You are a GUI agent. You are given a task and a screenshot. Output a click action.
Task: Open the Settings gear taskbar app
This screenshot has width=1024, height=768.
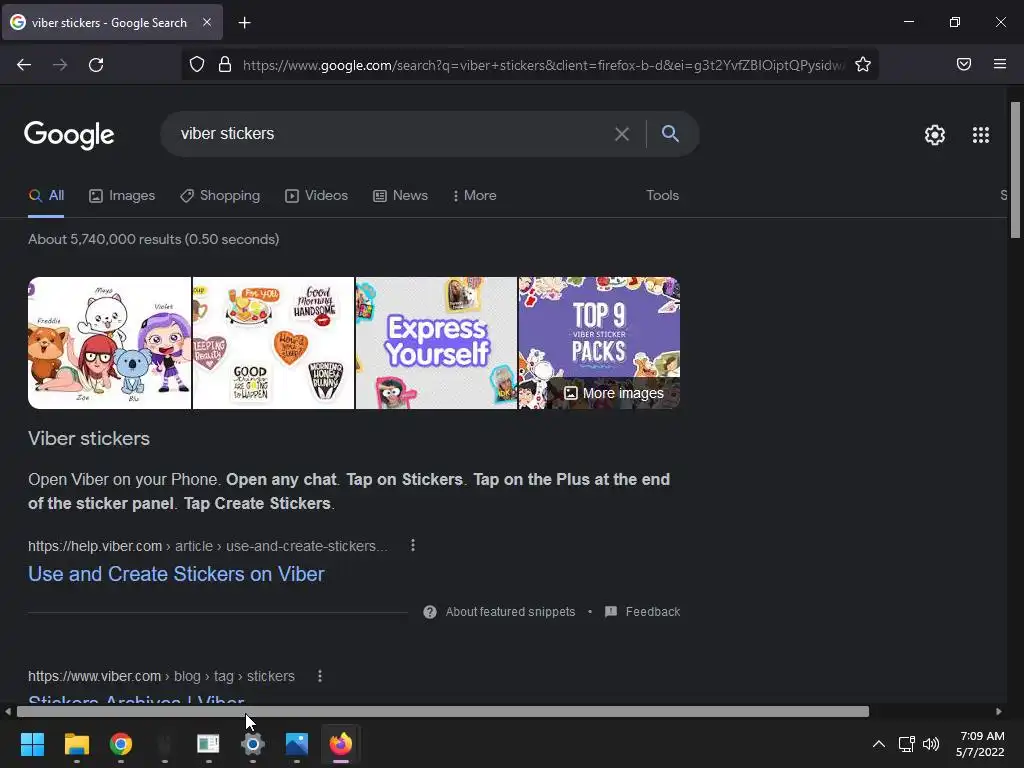(253, 744)
